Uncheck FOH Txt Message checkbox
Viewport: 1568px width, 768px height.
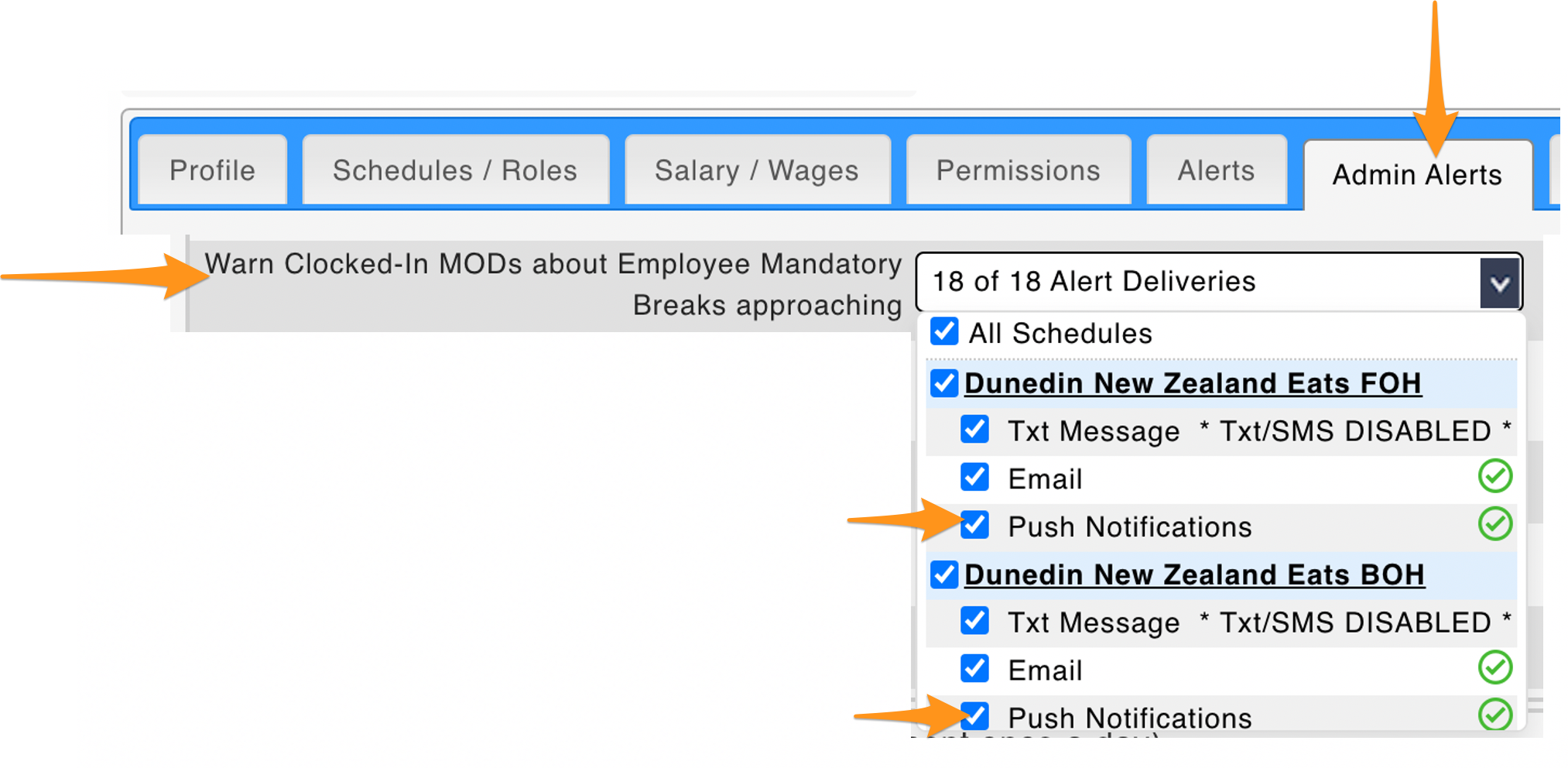[974, 430]
